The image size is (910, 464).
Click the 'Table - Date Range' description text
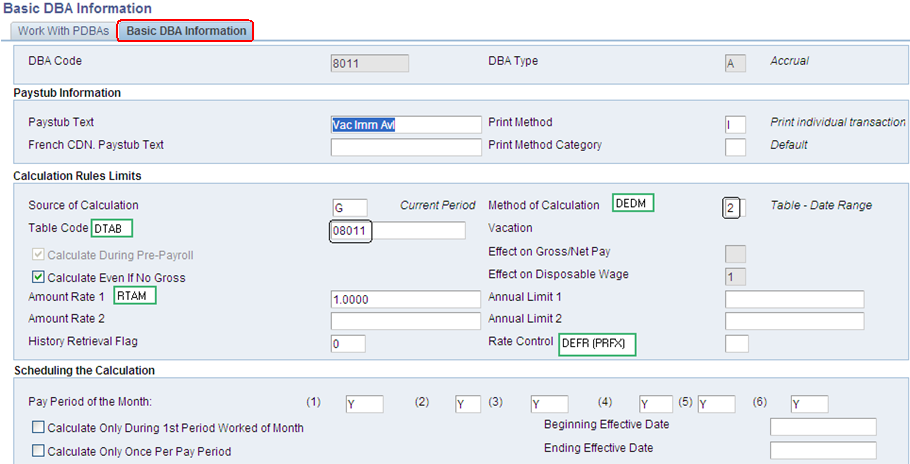tap(821, 205)
